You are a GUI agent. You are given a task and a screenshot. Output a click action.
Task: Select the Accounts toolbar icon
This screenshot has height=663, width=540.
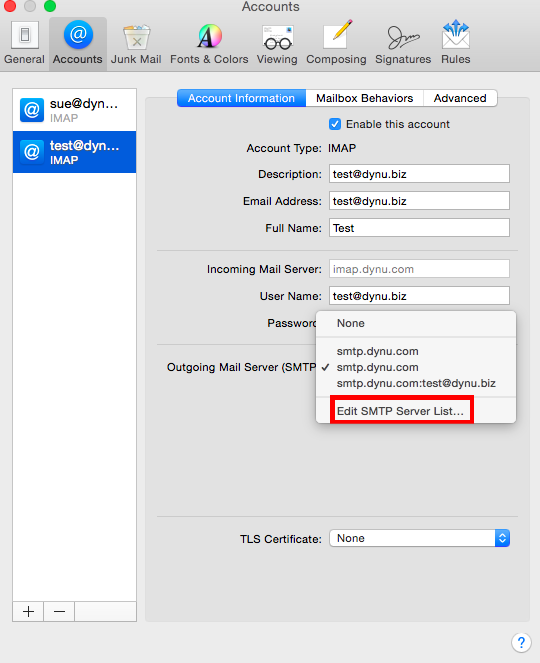click(78, 43)
